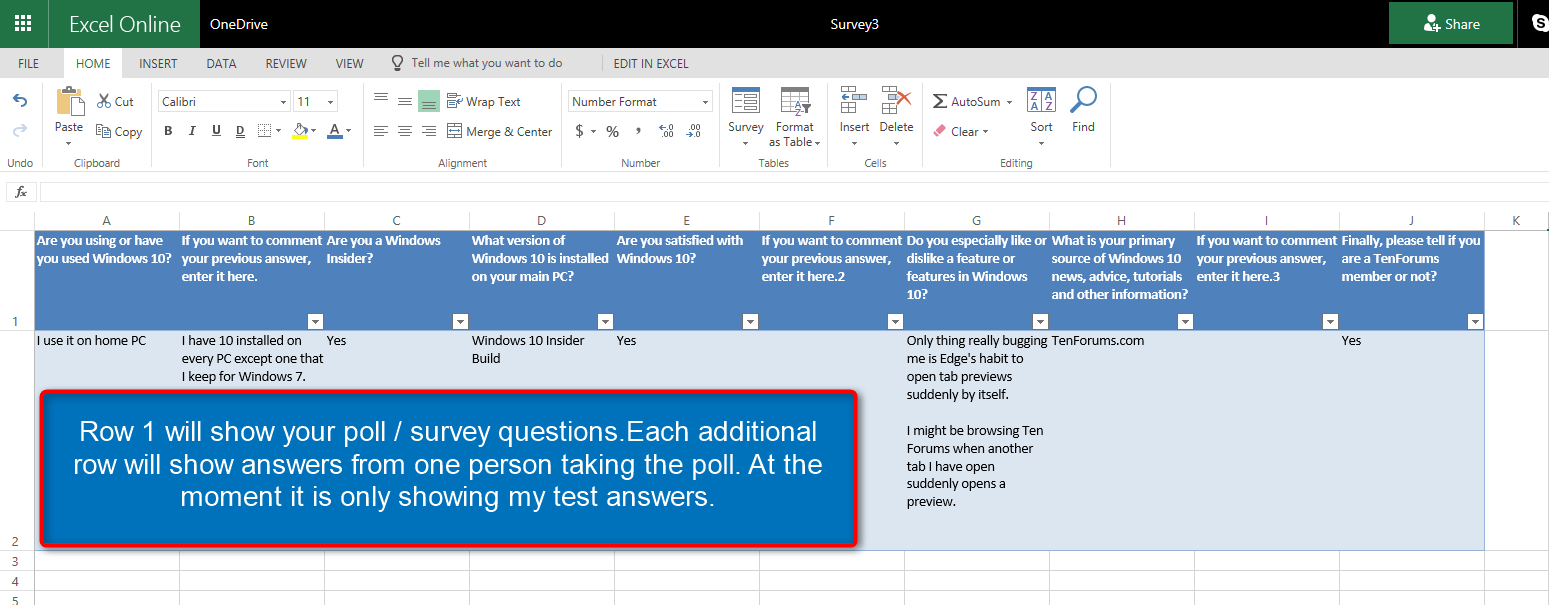Viewport: 1549px width, 605px height.
Task: Click the Paste clipboard icon
Action: tap(70, 102)
